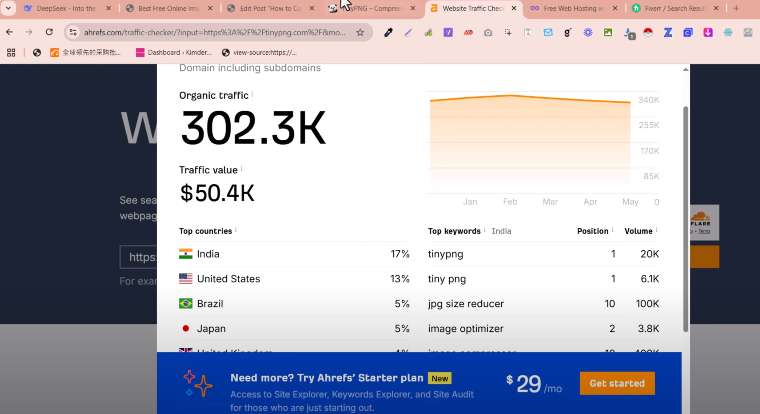760x414 pixels.
Task: Open the selection capture extension
Action: (x=508, y=32)
